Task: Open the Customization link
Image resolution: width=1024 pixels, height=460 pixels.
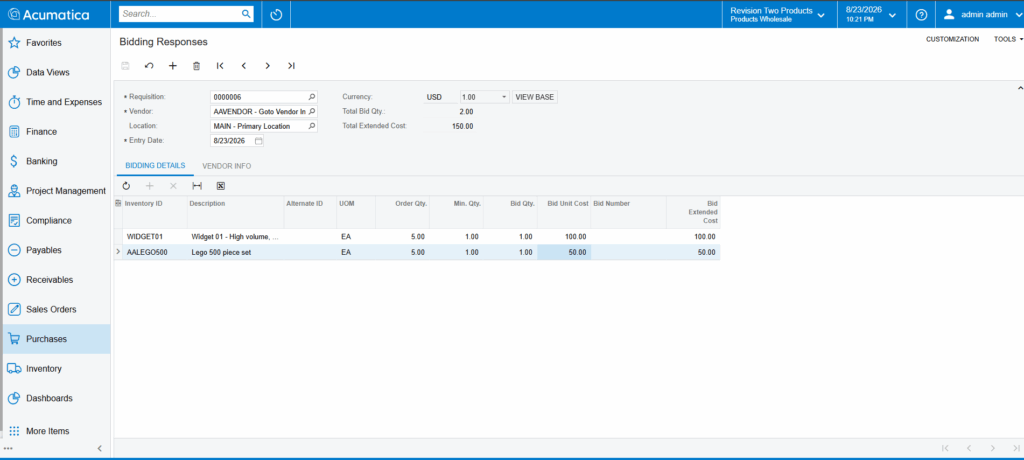Action: pyautogui.click(x=952, y=39)
